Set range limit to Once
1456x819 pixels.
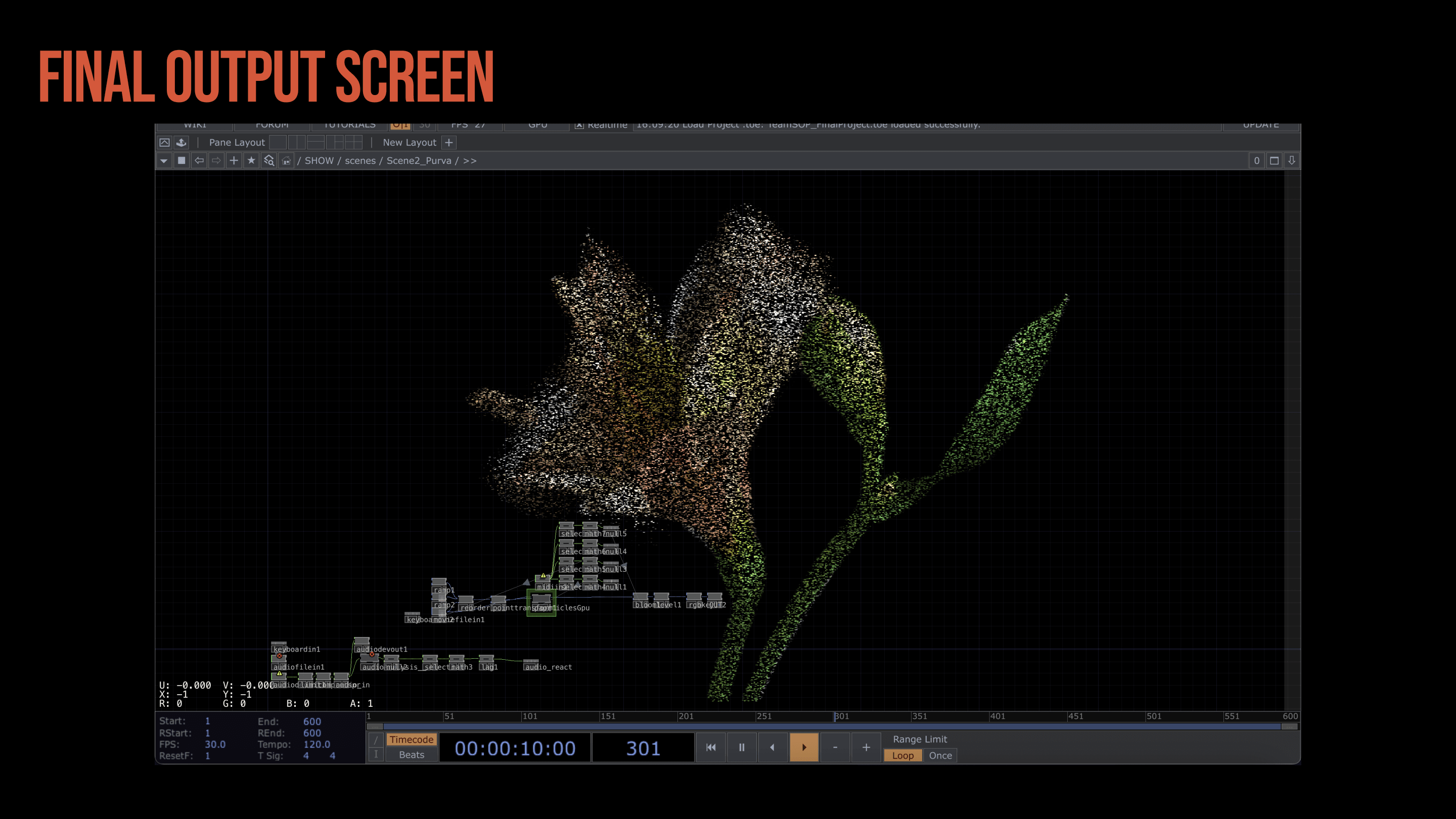coord(940,755)
